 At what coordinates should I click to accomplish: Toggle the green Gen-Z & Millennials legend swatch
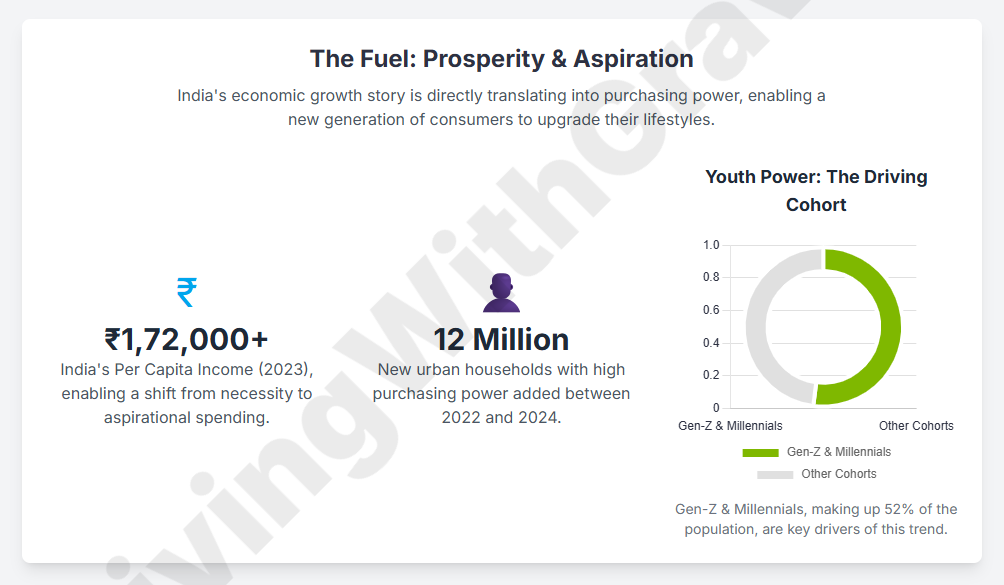(760, 453)
